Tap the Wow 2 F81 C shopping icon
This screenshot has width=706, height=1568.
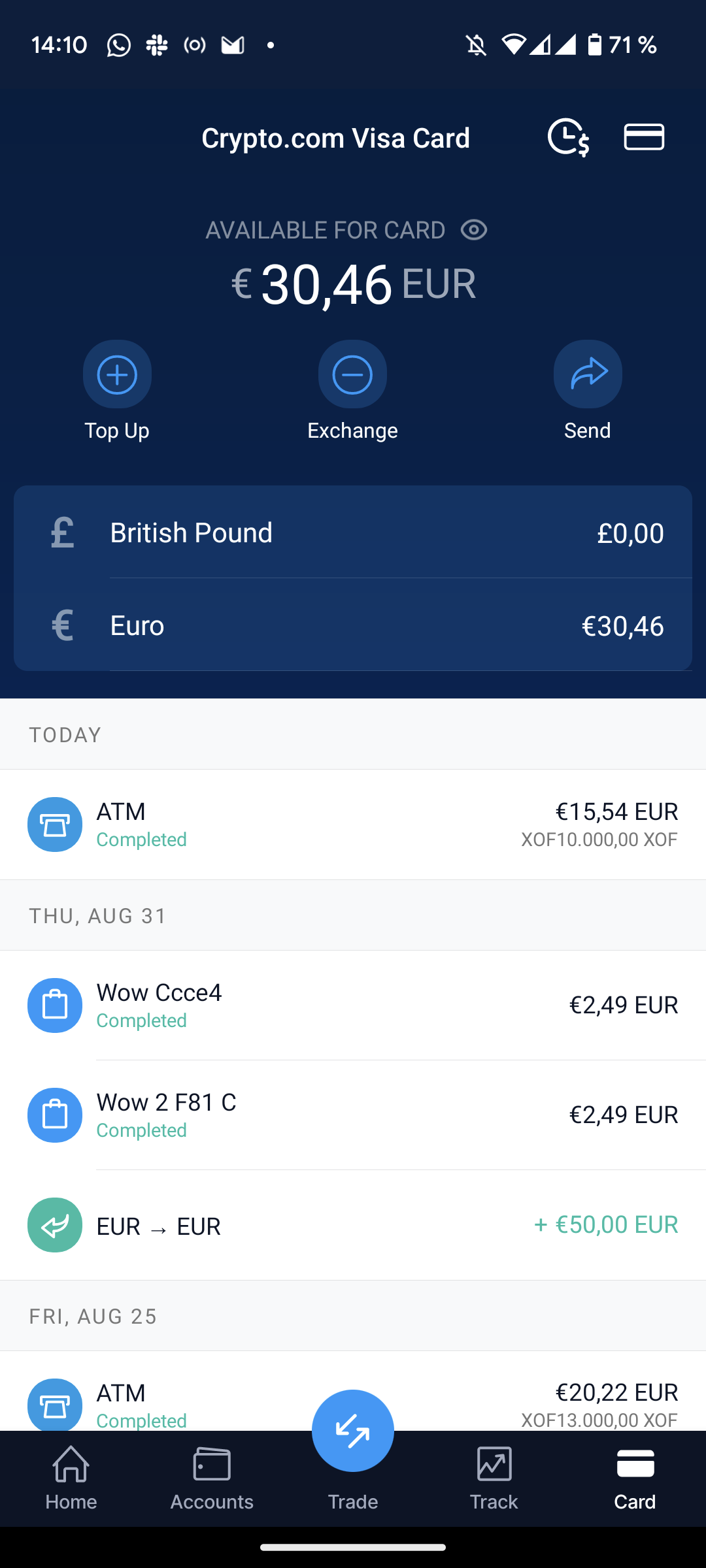55,1115
